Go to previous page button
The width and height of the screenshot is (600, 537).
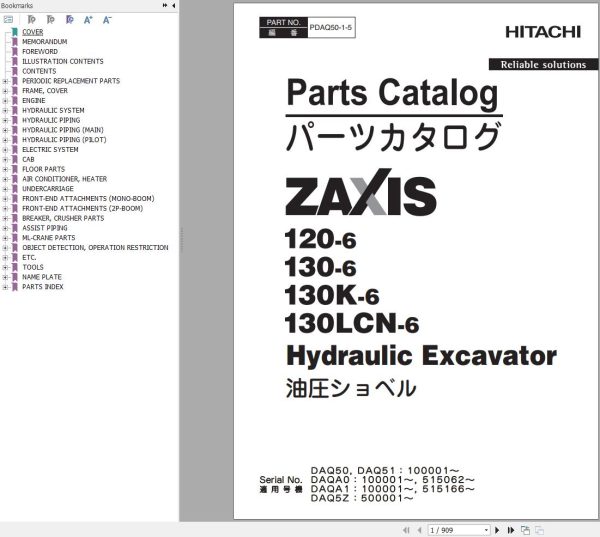pyautogui.click(x=419, y=530)
